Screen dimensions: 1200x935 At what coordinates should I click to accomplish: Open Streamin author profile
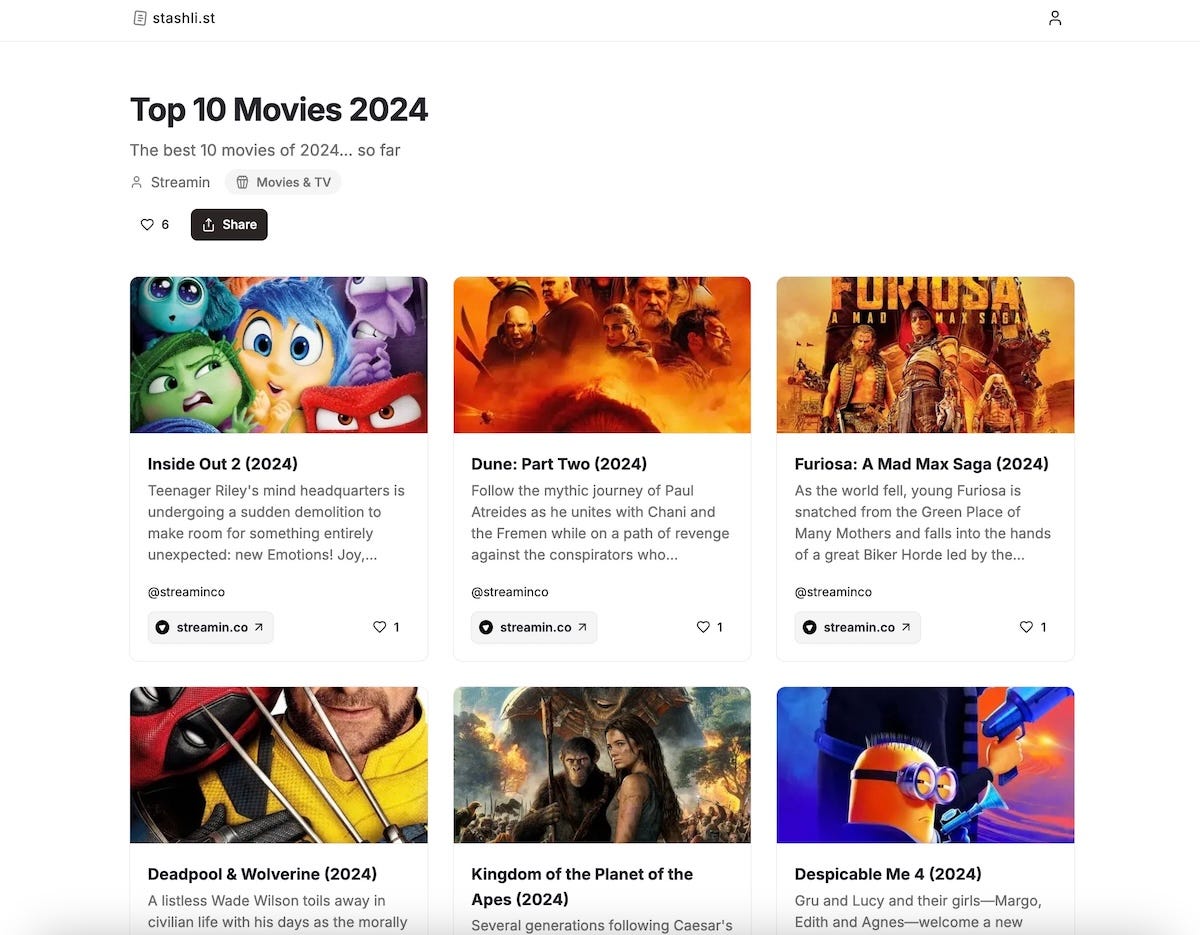click(x=170, y=182)
